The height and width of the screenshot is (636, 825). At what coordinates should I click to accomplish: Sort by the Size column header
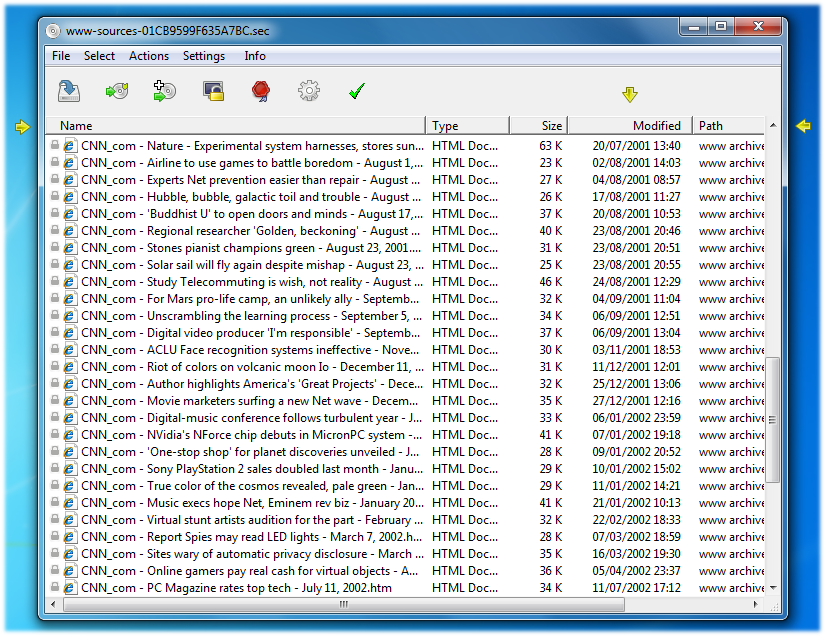point(539,125)
